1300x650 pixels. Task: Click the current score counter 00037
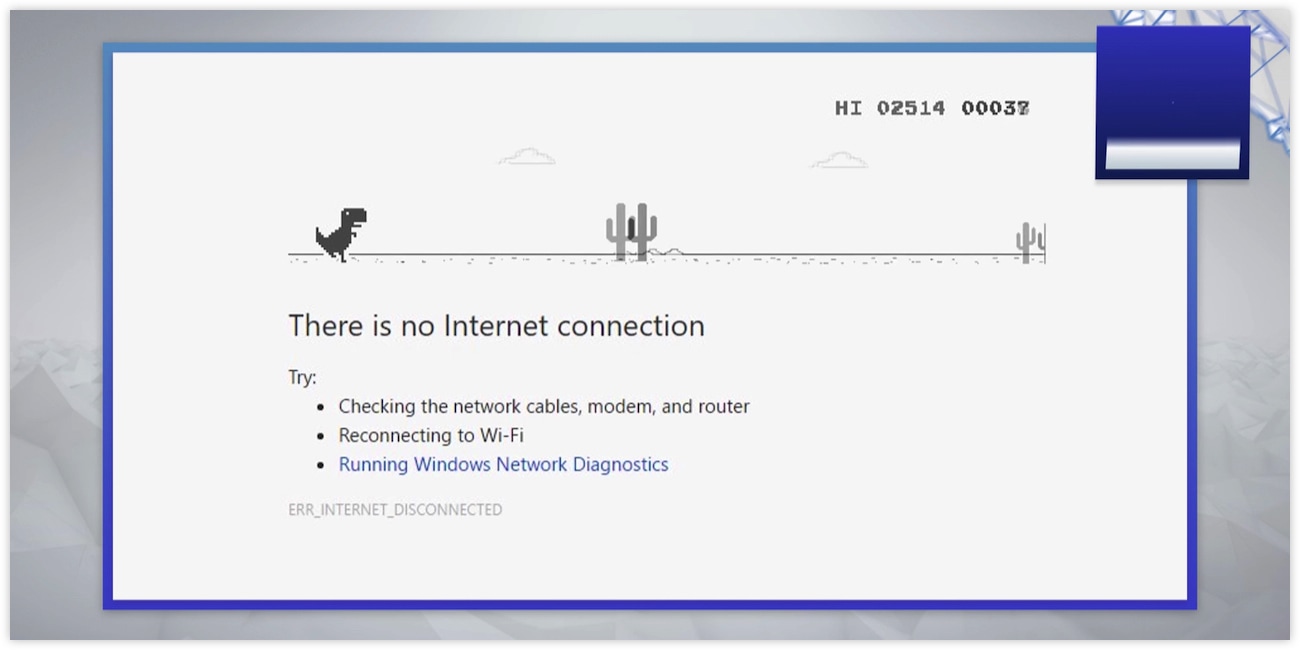click(995, 108)
